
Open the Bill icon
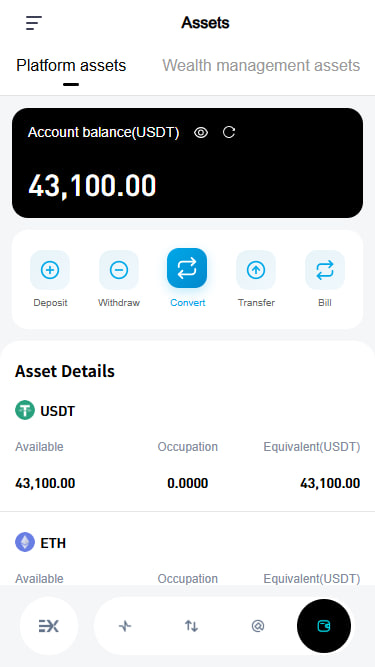click(x=325, y=270)
